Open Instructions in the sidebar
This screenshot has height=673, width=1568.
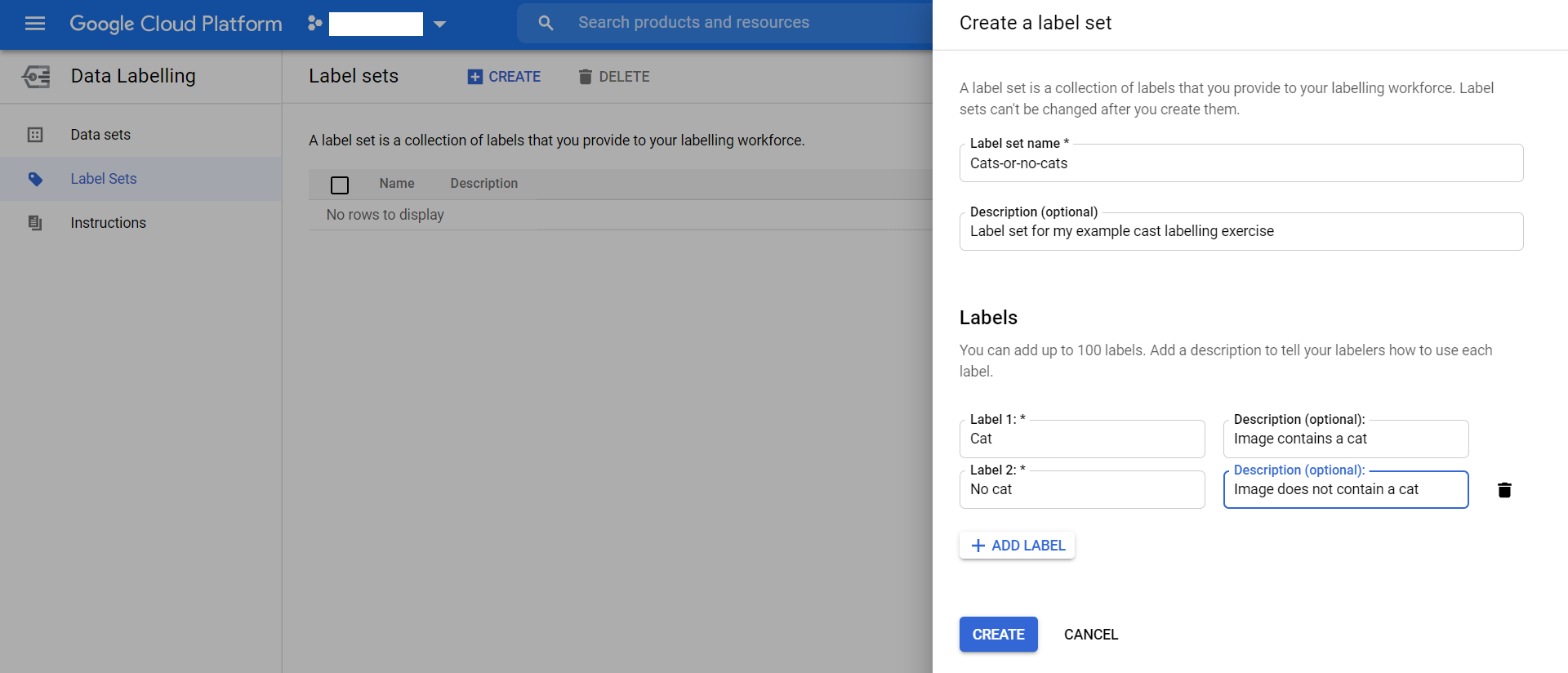(108, 223)
